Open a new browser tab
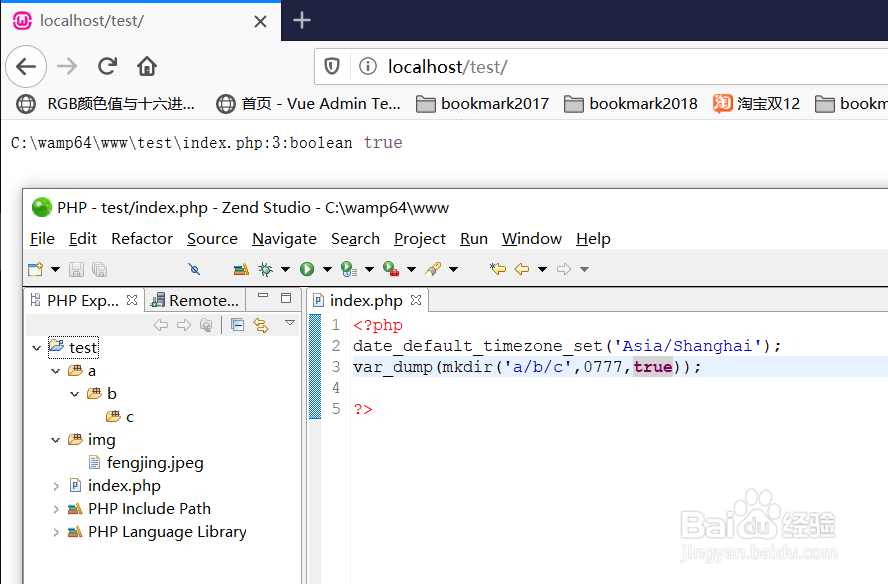The height and width of the screenshot is (584, 888). point(302,20)
